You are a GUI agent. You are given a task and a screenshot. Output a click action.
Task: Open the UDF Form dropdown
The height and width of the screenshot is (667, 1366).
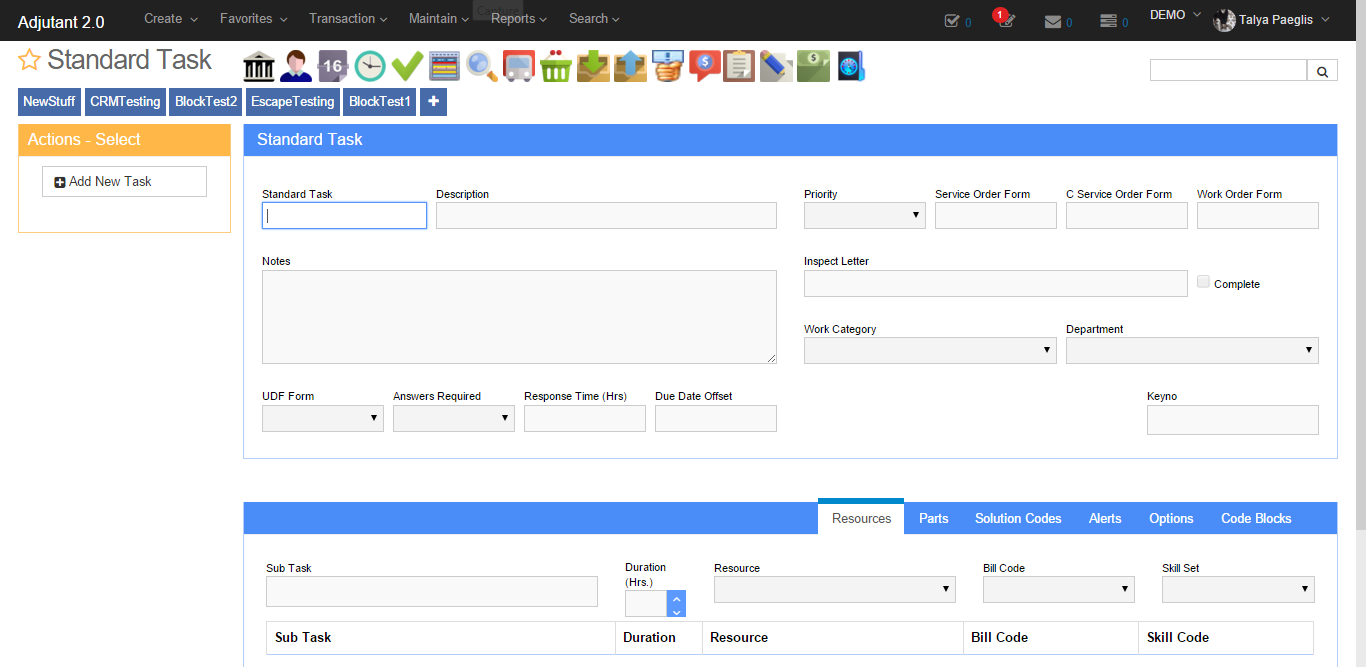point(322,418)
